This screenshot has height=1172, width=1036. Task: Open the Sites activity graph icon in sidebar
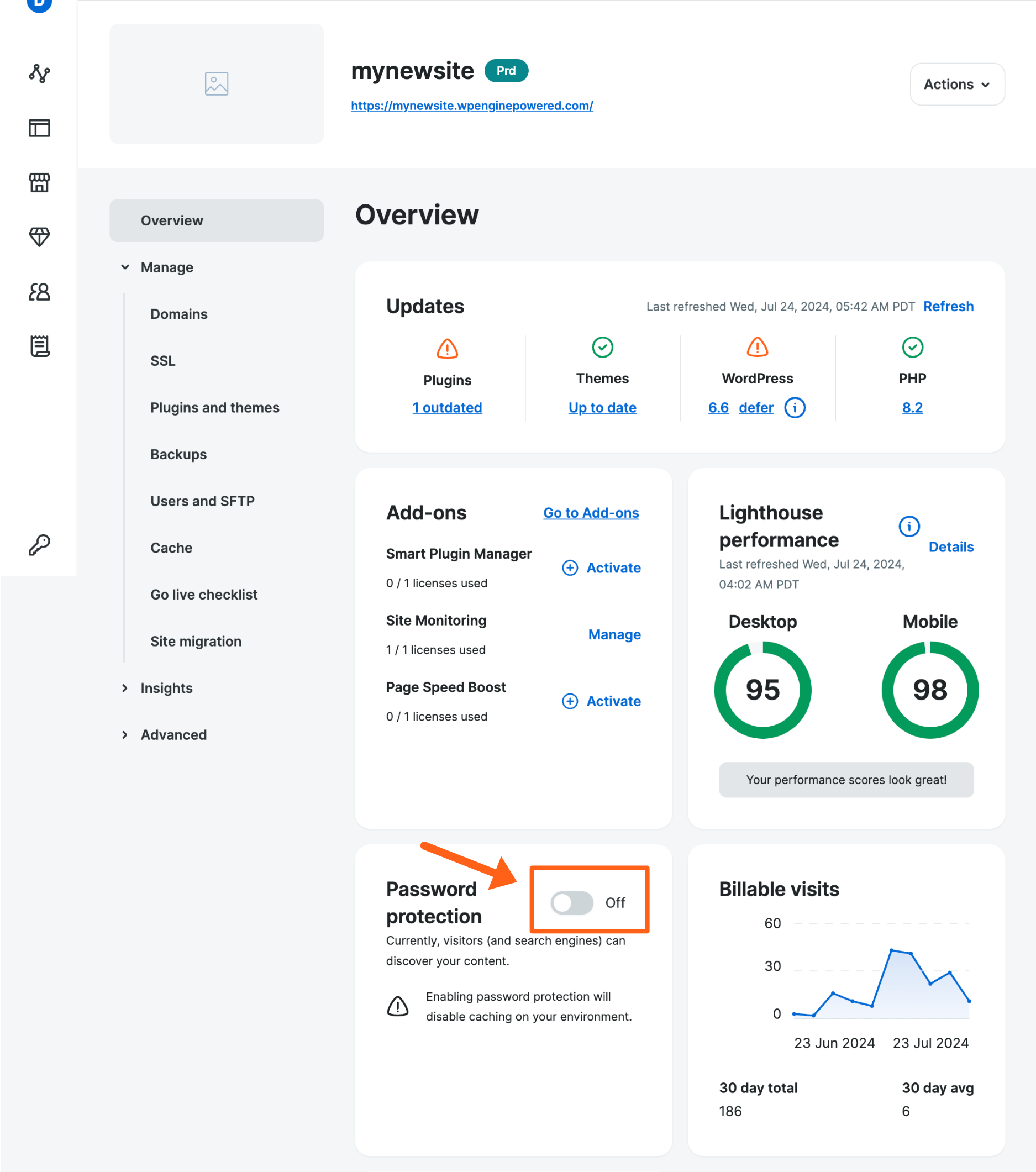pos(39,73)
